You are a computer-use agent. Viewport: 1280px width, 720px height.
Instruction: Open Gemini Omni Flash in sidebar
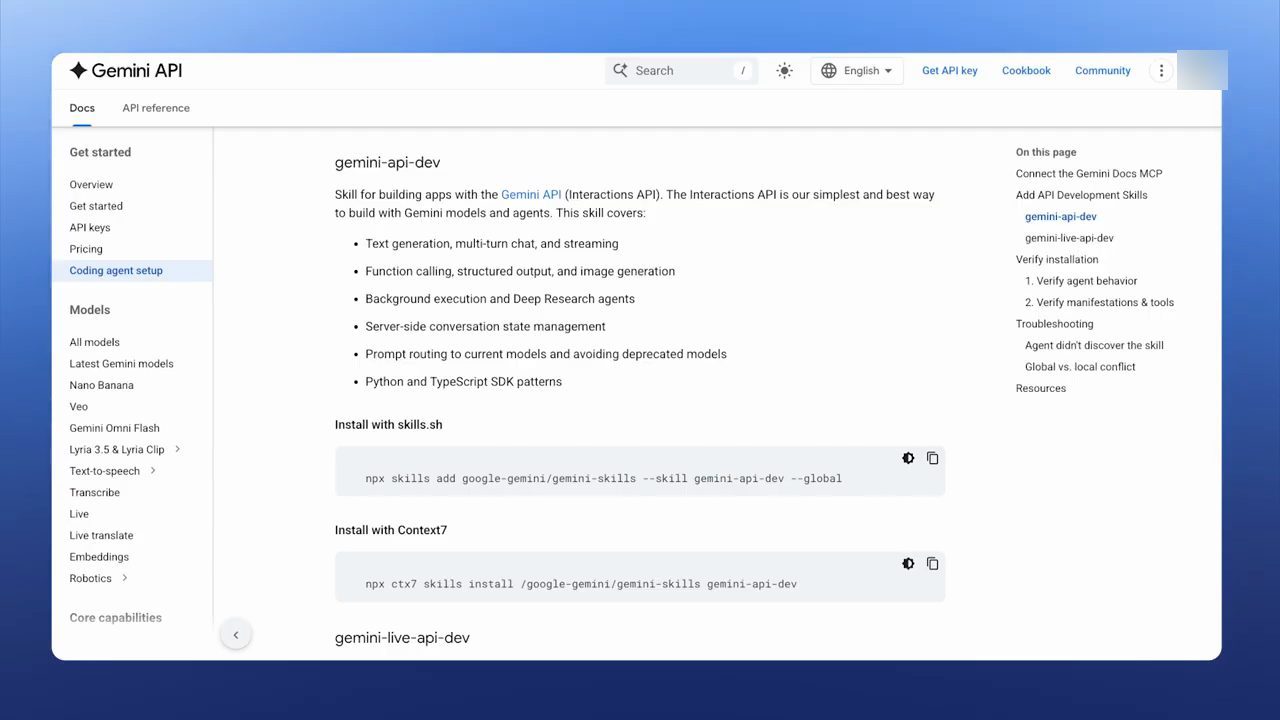(114, 428)
